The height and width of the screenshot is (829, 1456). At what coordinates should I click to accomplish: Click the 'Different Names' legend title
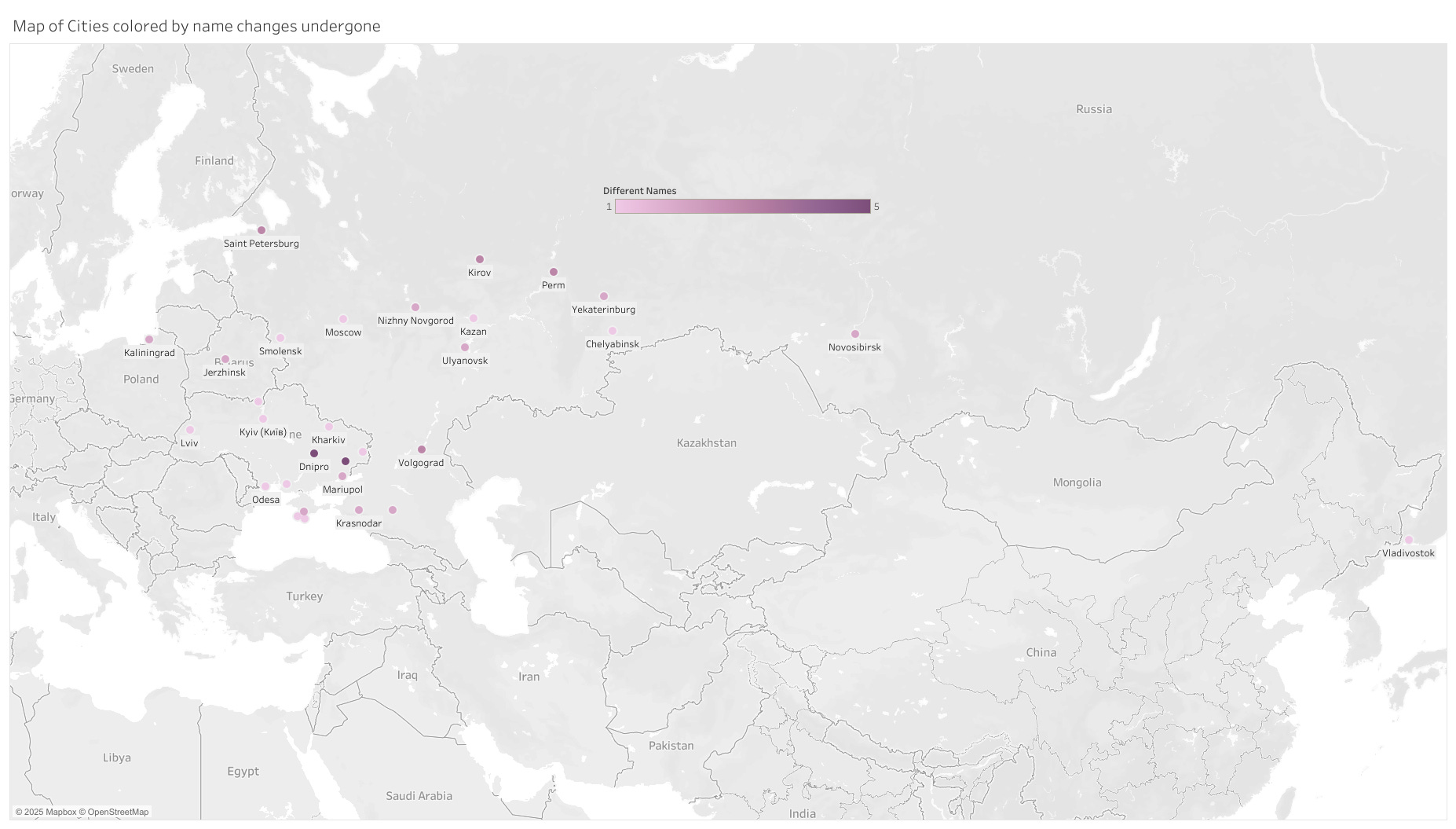[x=639, y=191]
